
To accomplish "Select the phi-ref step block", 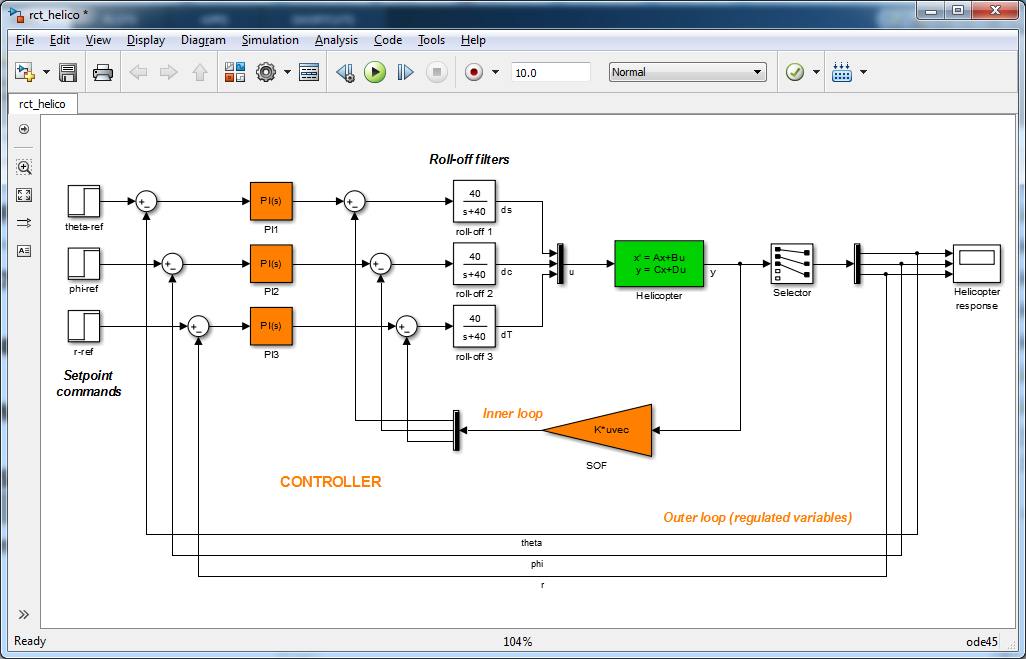I will pyautogui.click(x=84, y=264).
